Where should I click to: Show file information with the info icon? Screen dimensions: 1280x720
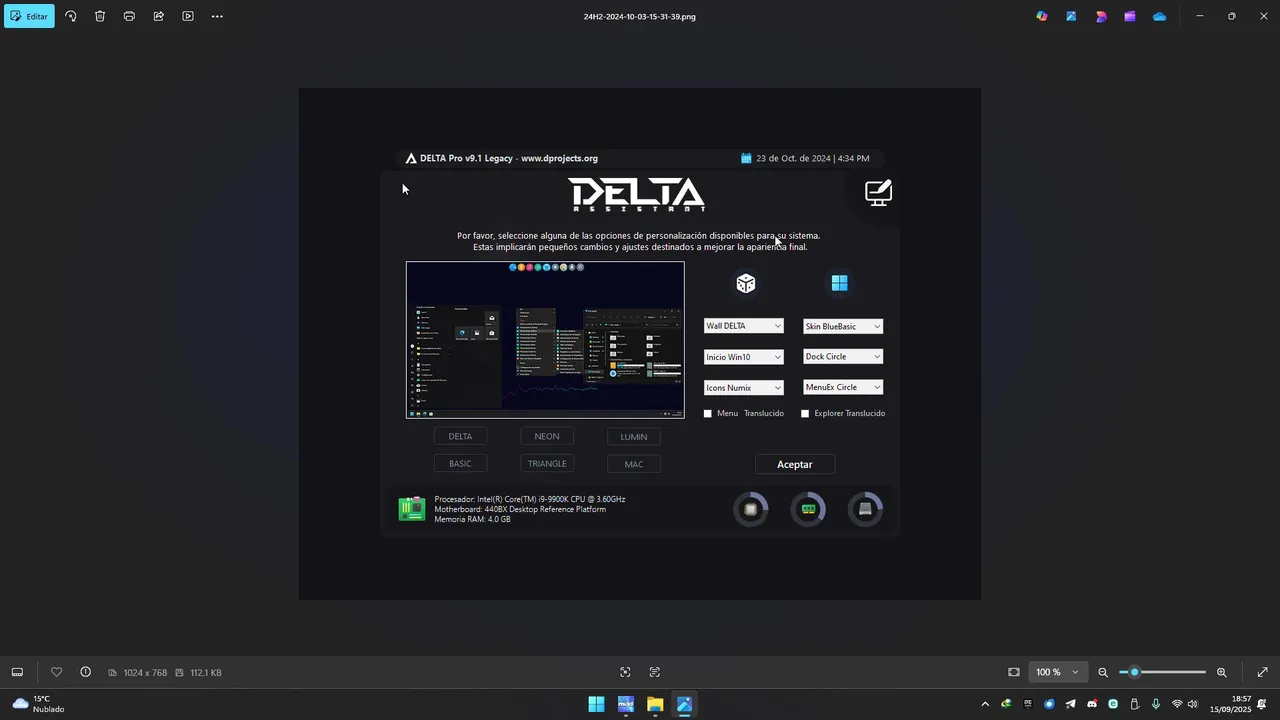(x=86, y=672)
